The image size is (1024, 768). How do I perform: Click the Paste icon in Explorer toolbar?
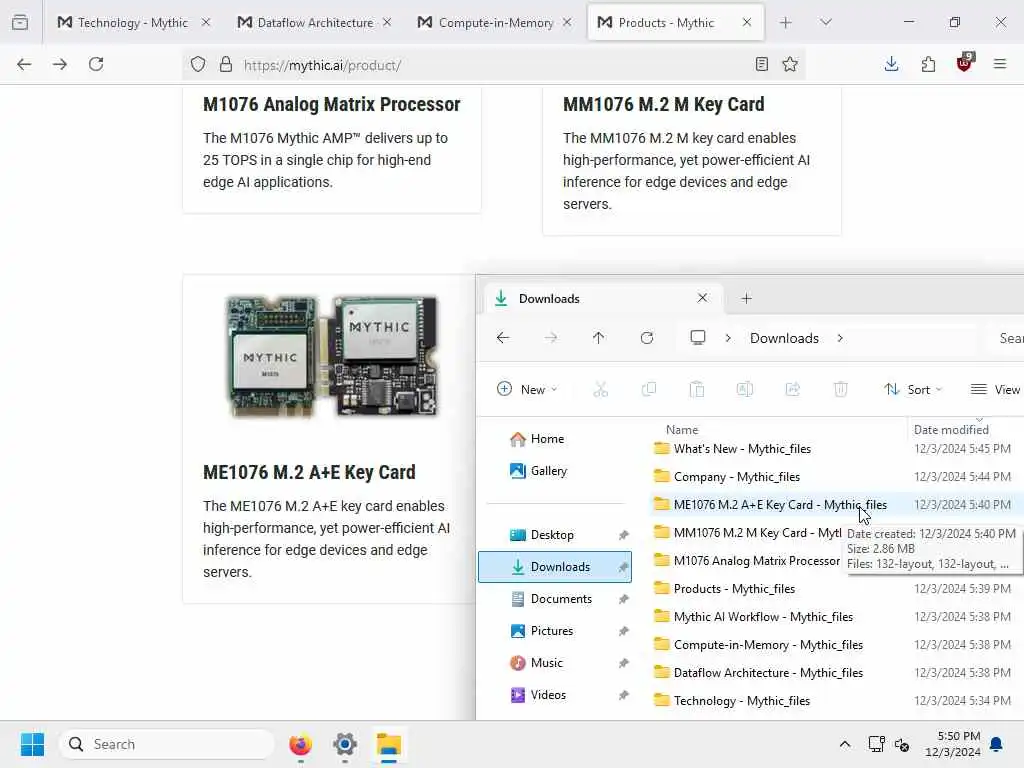click(697, 390)
